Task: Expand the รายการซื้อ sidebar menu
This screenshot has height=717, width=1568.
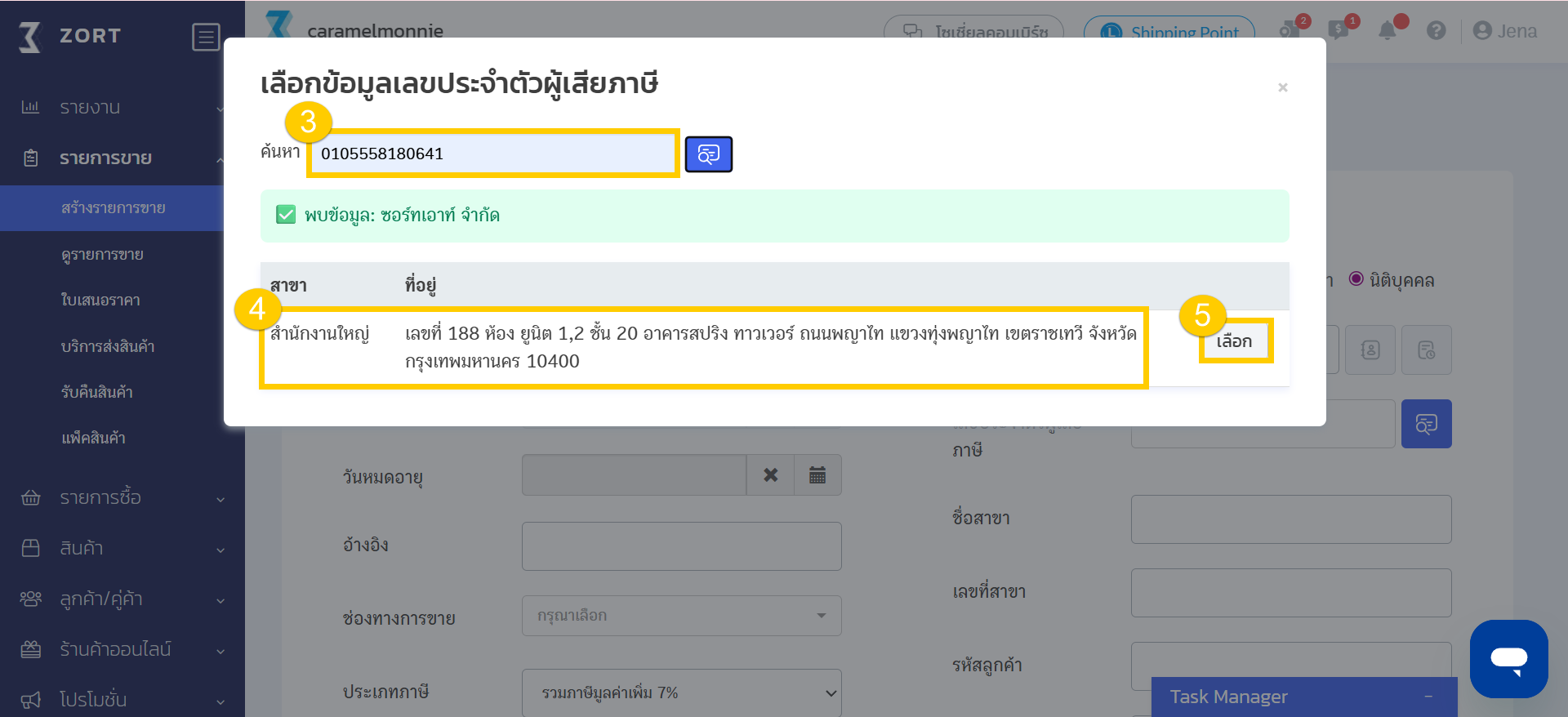Action: pos(122,498)
